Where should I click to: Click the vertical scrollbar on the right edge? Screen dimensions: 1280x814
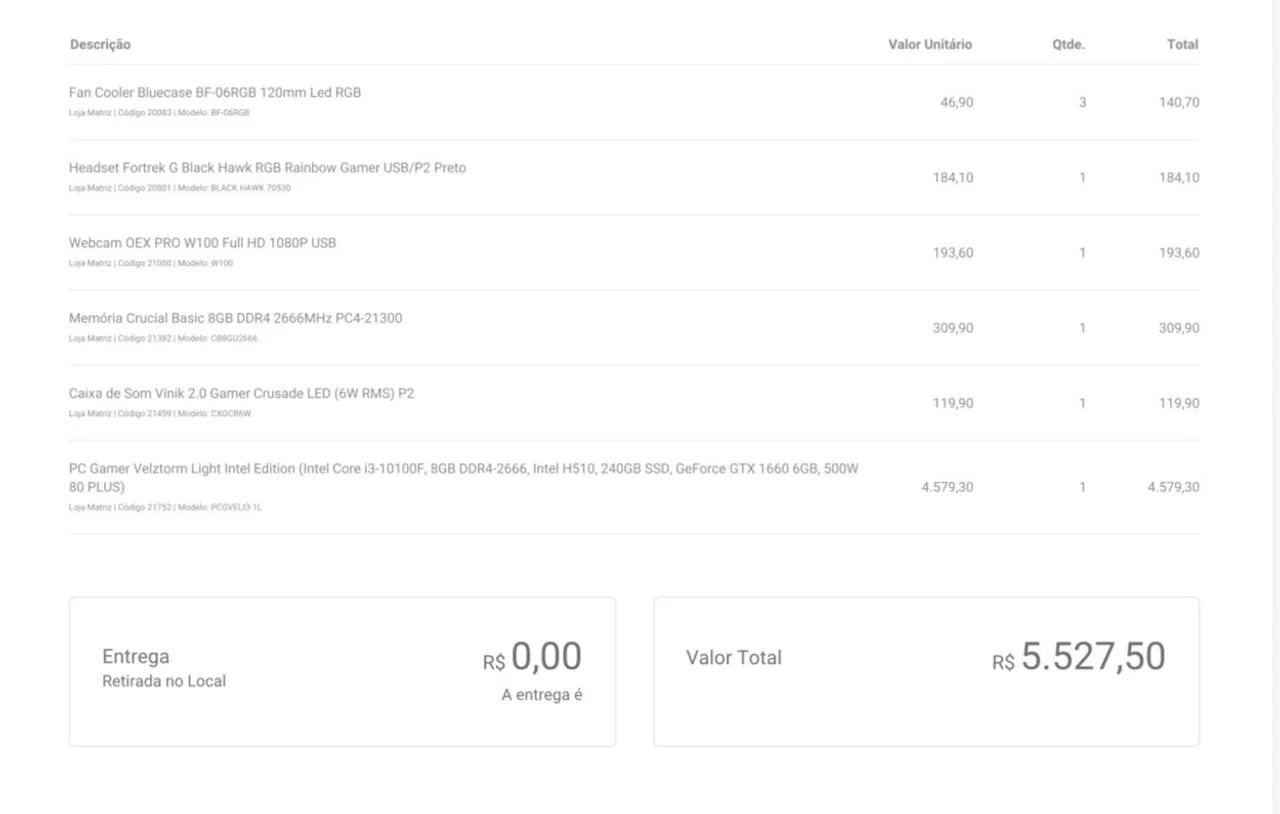[x=1274, y=400]
